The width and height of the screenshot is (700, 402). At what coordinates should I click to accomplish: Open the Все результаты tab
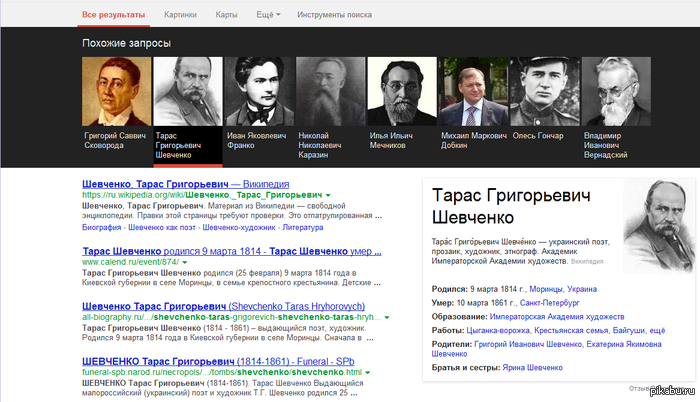113,15
